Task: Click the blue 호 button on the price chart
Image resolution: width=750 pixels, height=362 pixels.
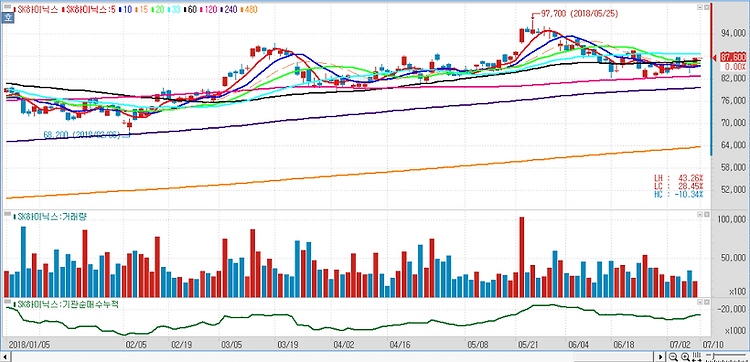Action: pos(7,18)
